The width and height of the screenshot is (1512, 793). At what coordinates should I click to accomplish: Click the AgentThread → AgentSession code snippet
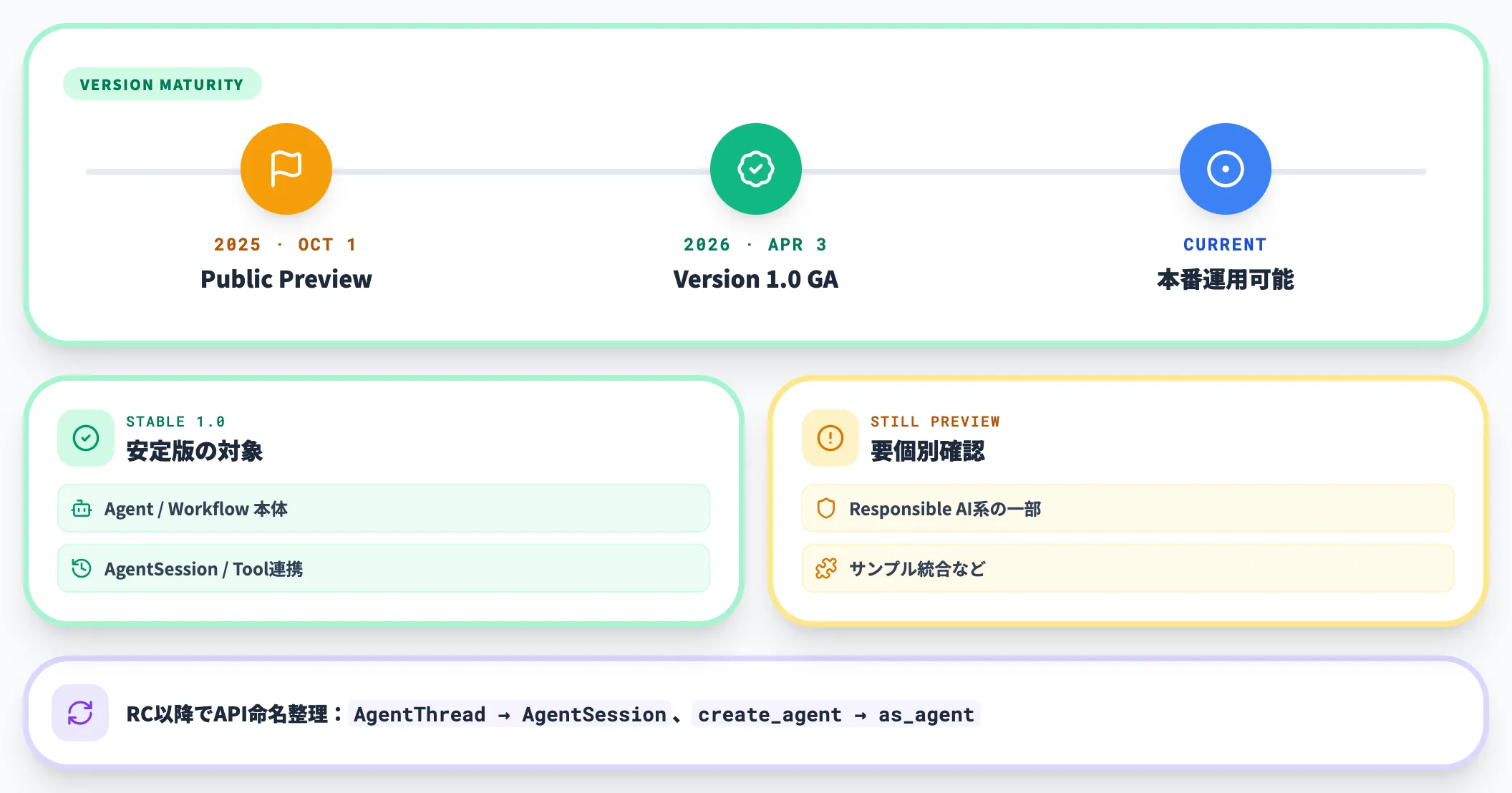tap(510, 714)
